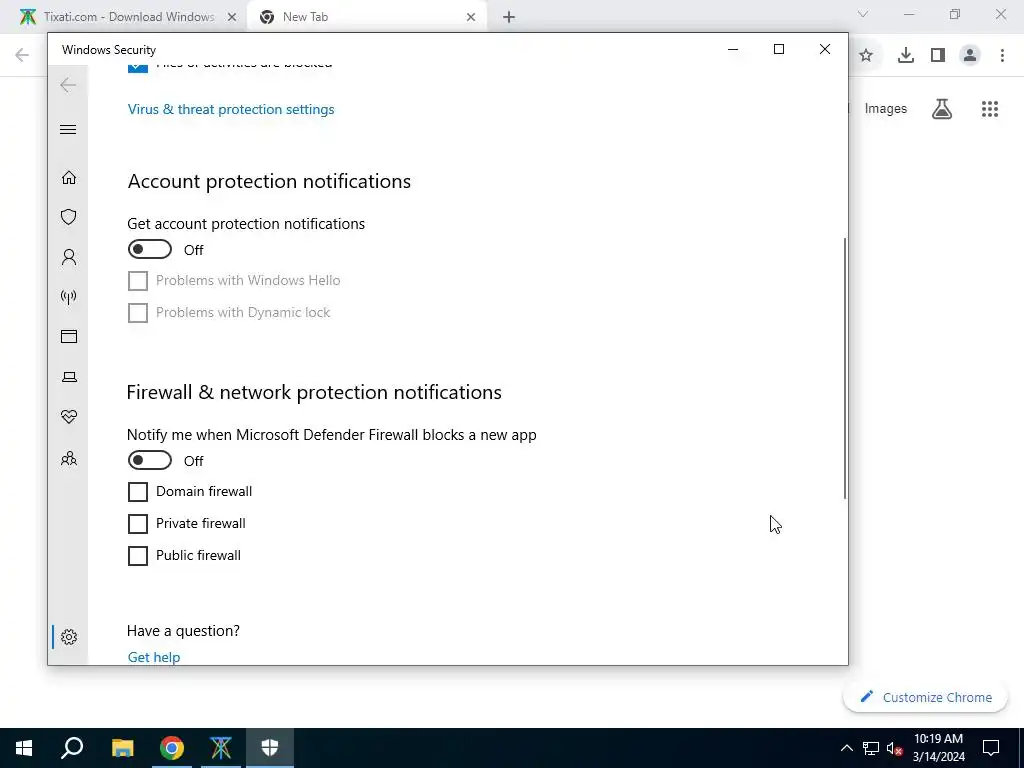The width and height of the screenshot is (1024, 768).
Task: Go back in Windows Security
Action: pyautogui.click(x=68, y=85)
